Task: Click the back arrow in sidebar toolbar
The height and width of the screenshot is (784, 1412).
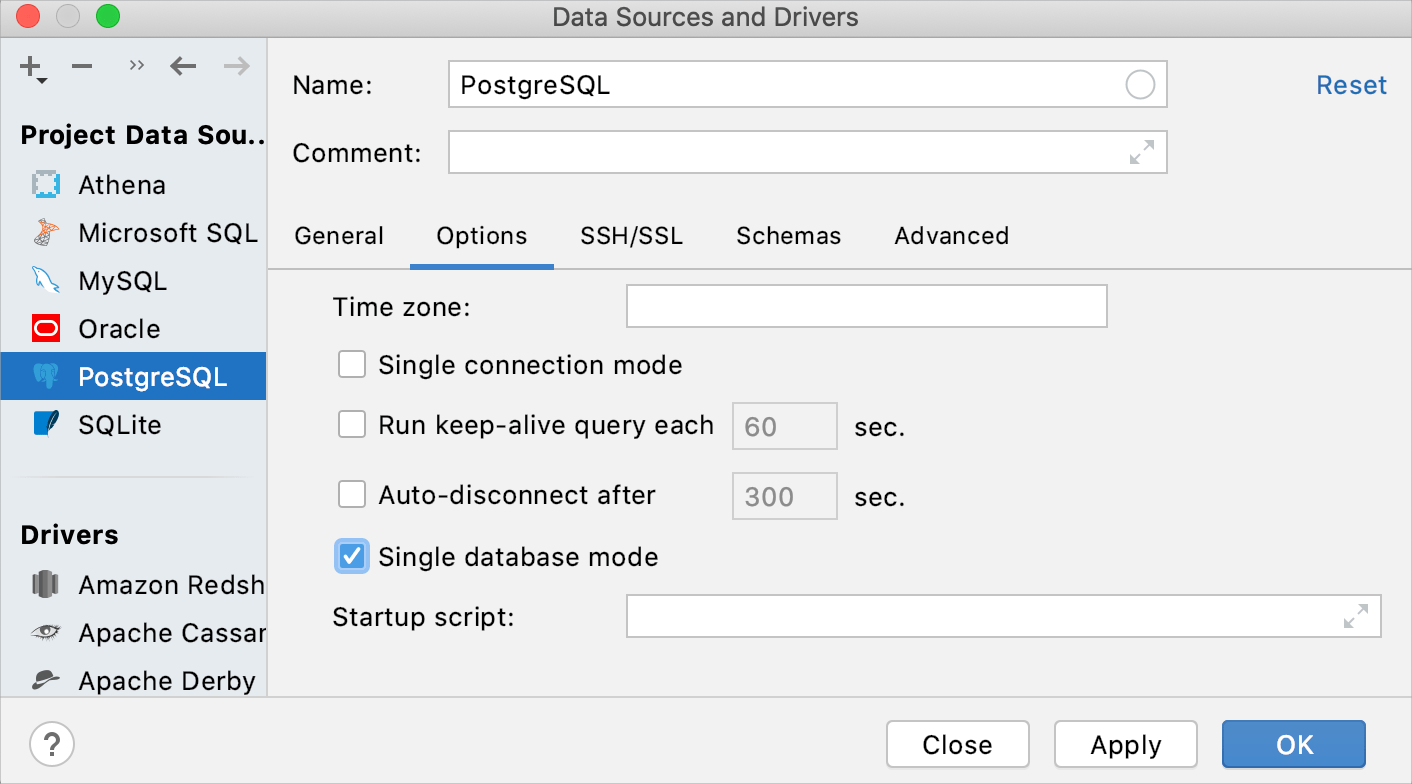Action: pos(183,67)
